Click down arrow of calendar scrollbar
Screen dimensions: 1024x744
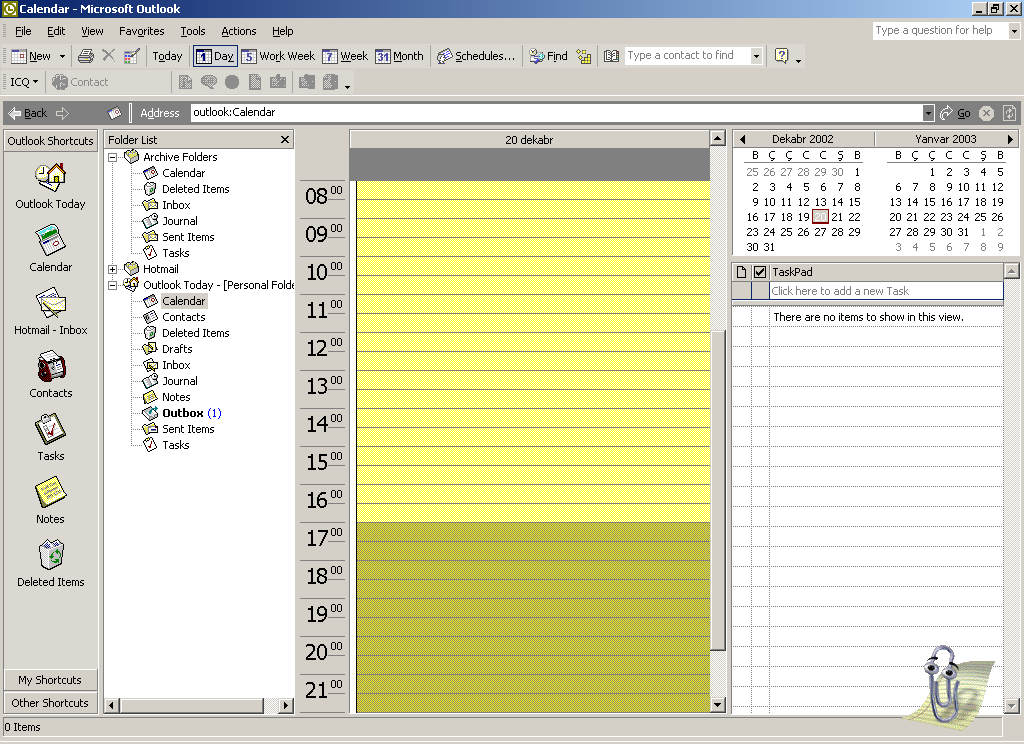pyautogui.click(x=717, y=705)
